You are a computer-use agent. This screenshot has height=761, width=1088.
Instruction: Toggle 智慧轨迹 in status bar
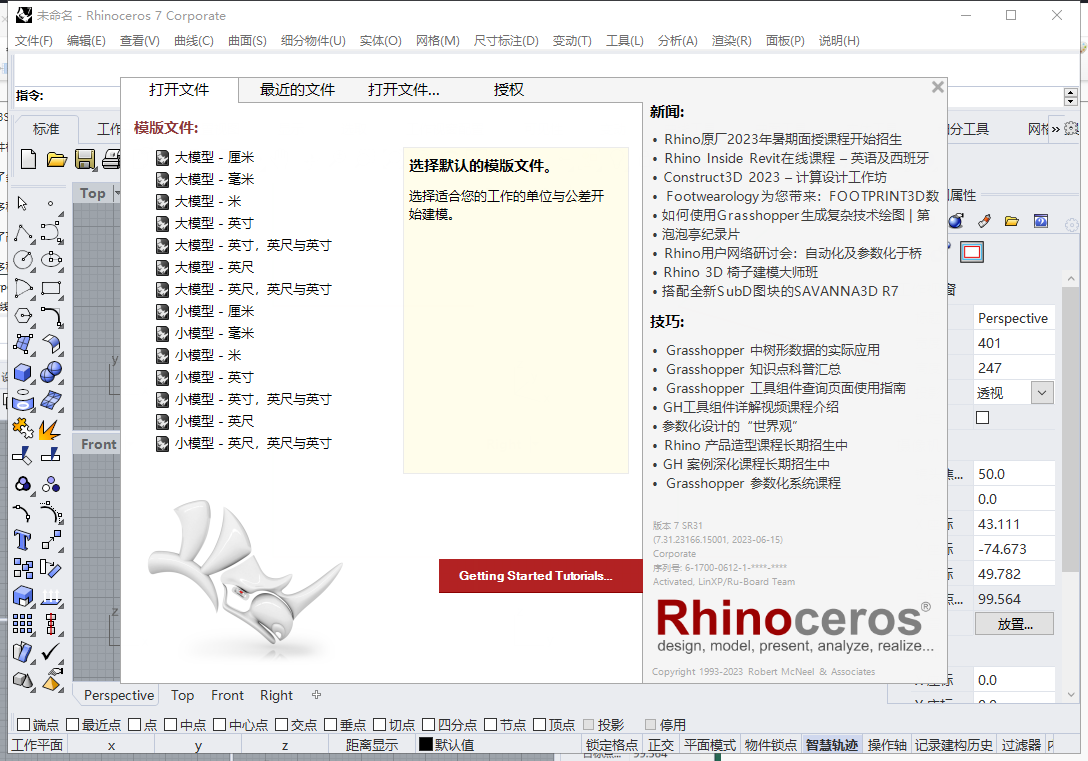tap(831, 744)
